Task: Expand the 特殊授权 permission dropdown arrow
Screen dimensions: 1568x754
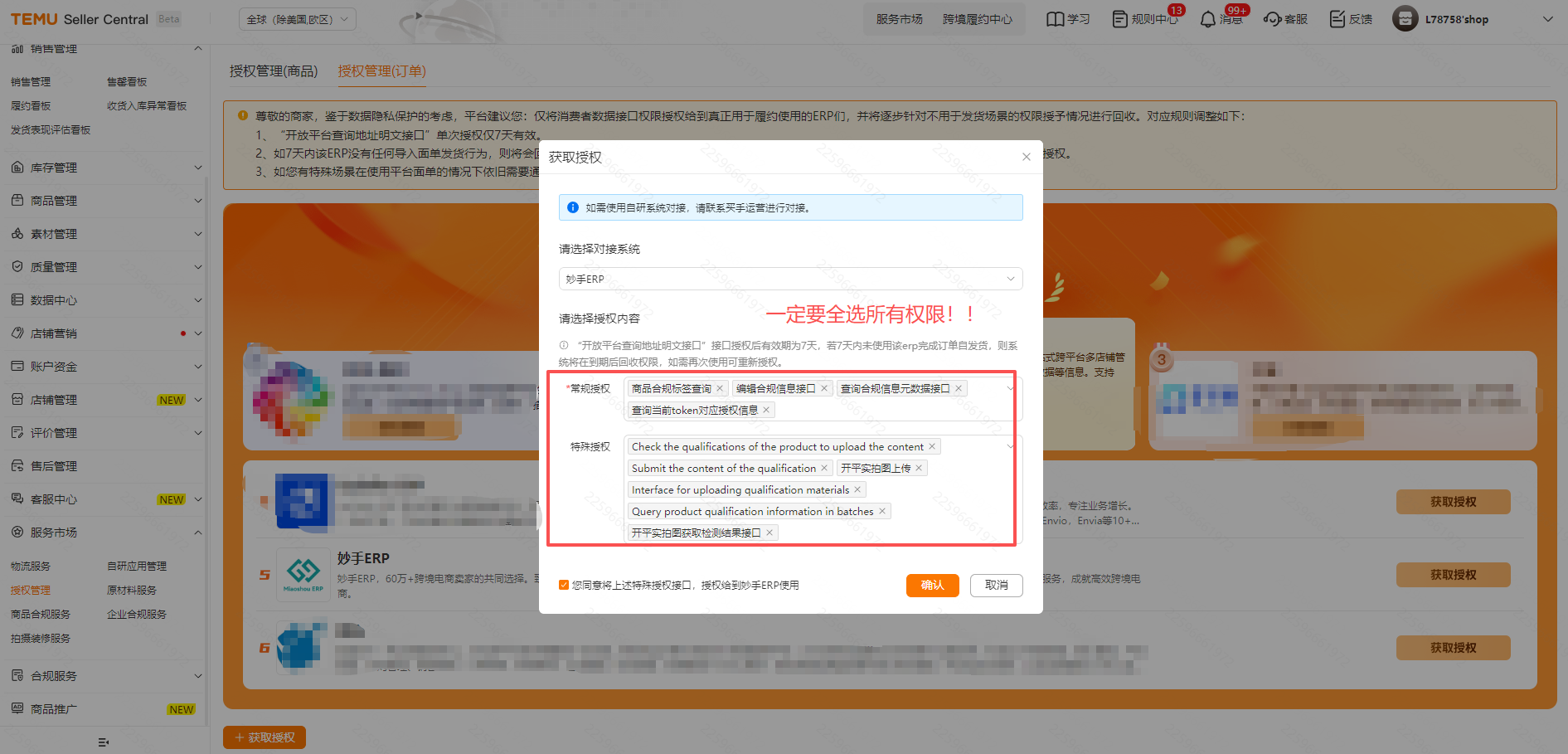Action: 1010,446
